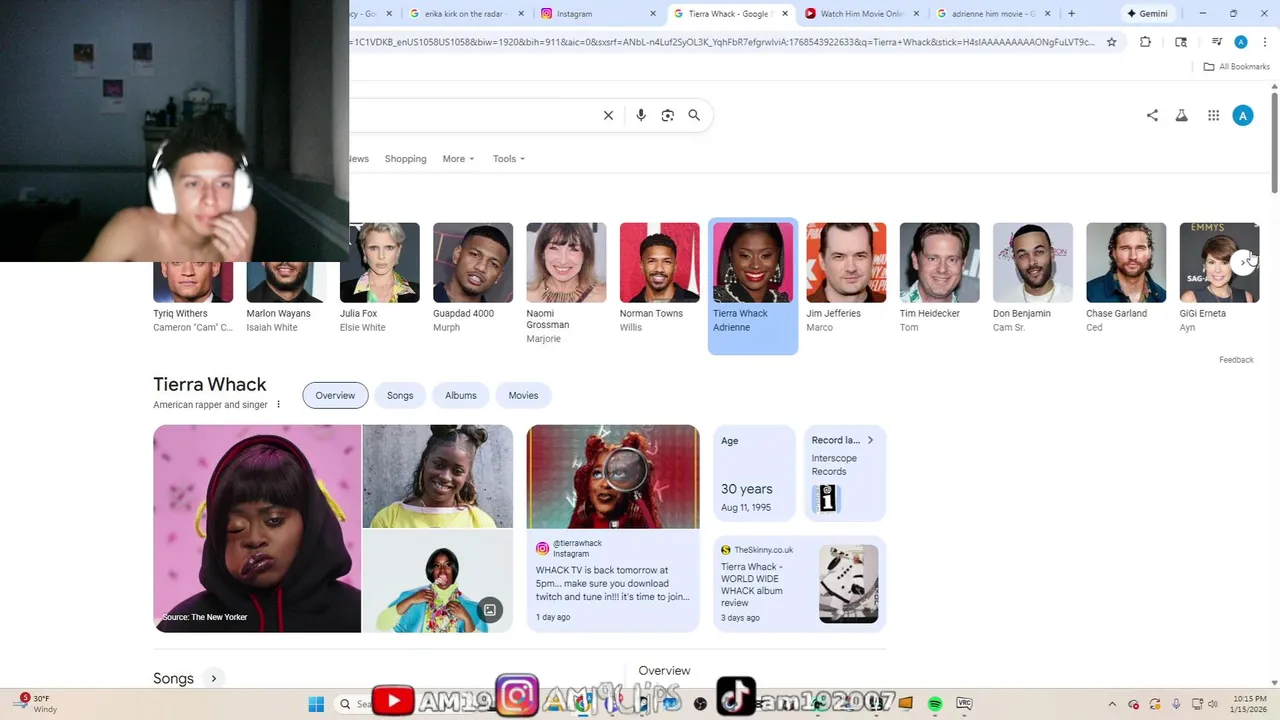The height and width of the screenshot is (720, 1280).
Task: Select Jim Jefferies cast card
Action: coord(846,278)
